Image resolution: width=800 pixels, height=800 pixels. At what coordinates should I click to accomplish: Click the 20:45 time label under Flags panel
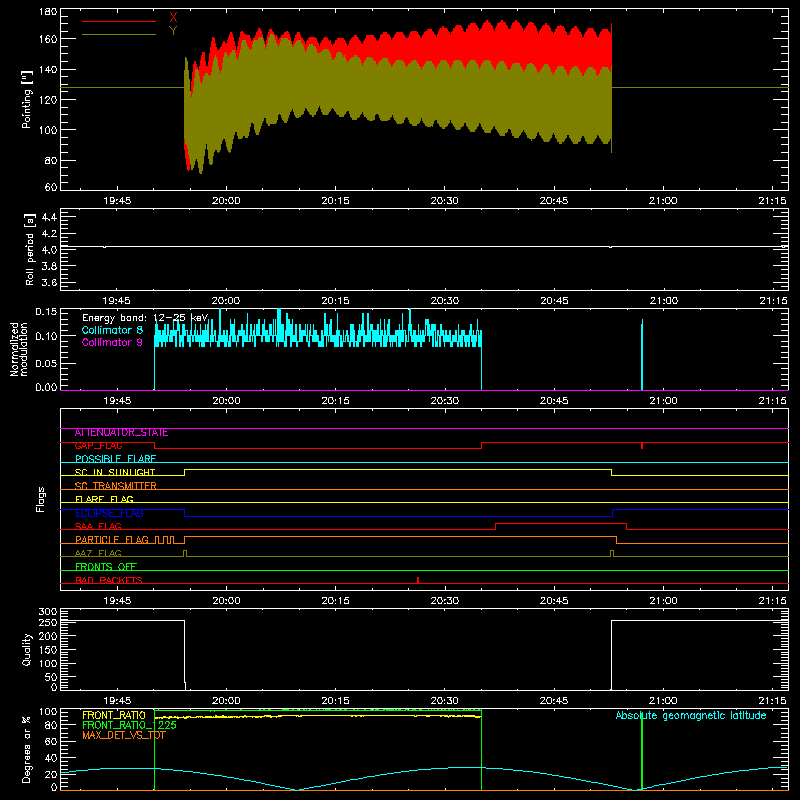(554, 601)
